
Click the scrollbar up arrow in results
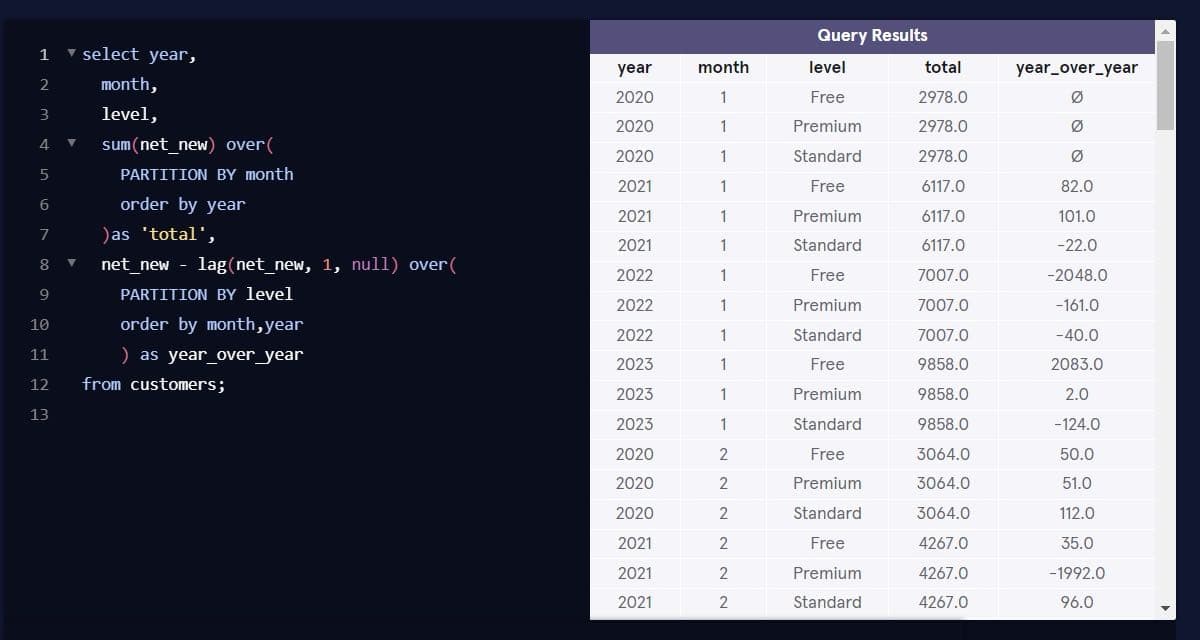[1163, 31]
